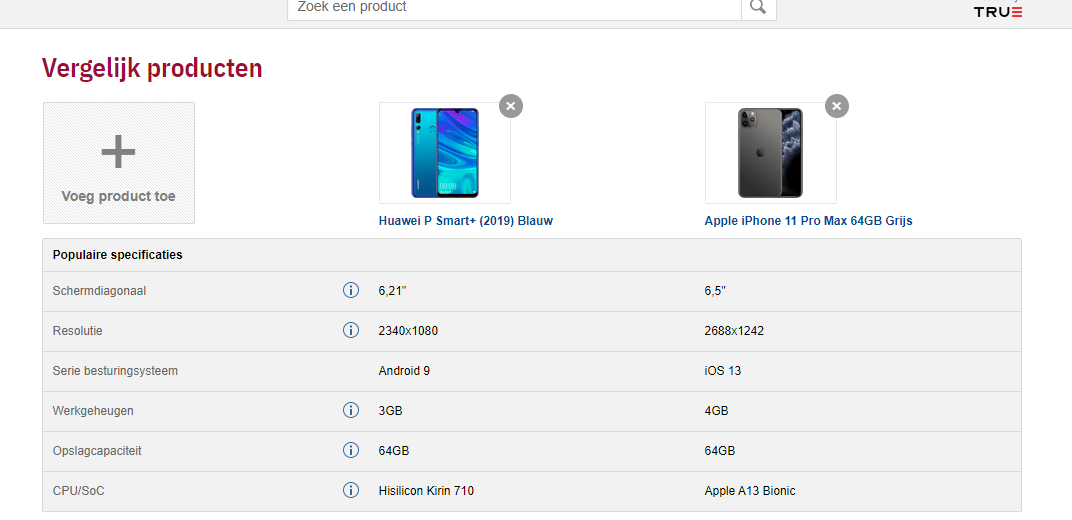
Task: Click the search magnifier icon
Action: (758, 8)
